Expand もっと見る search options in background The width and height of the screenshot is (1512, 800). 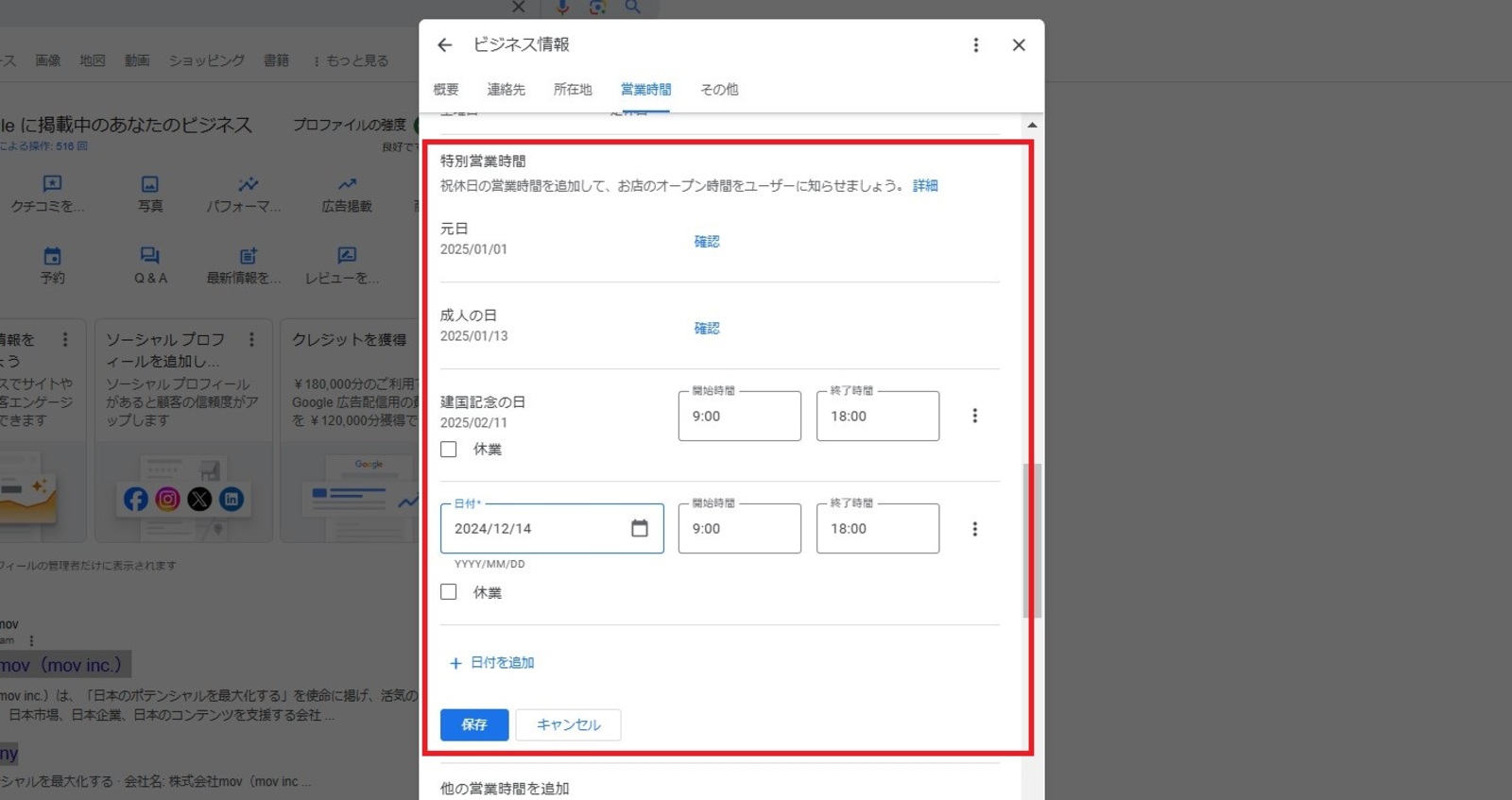pos(351,60)
